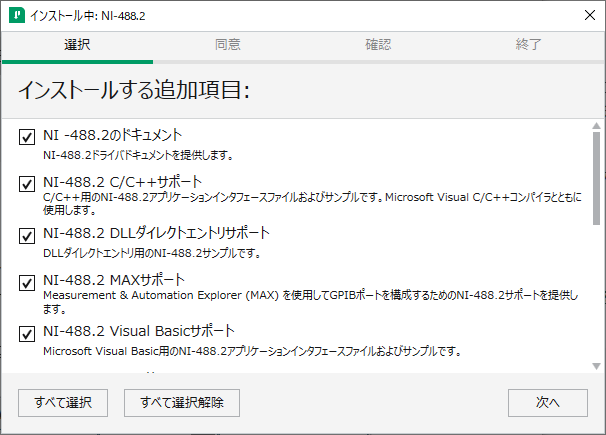This screenshot has height=435, width=606.
Task: Click the すべて選択 button
Action: (x=63, y=403)
